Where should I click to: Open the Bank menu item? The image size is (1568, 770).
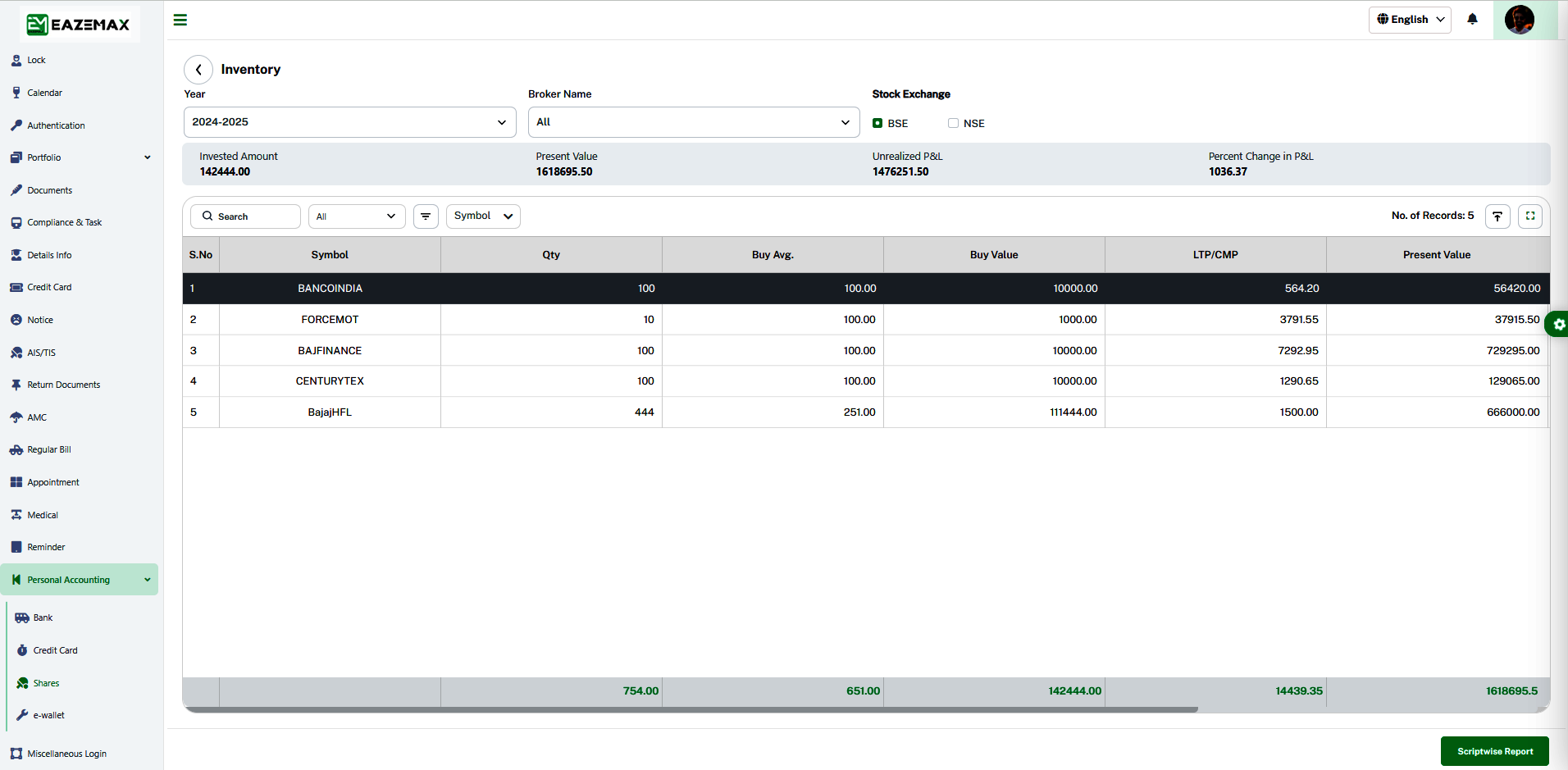pos(43,617)
